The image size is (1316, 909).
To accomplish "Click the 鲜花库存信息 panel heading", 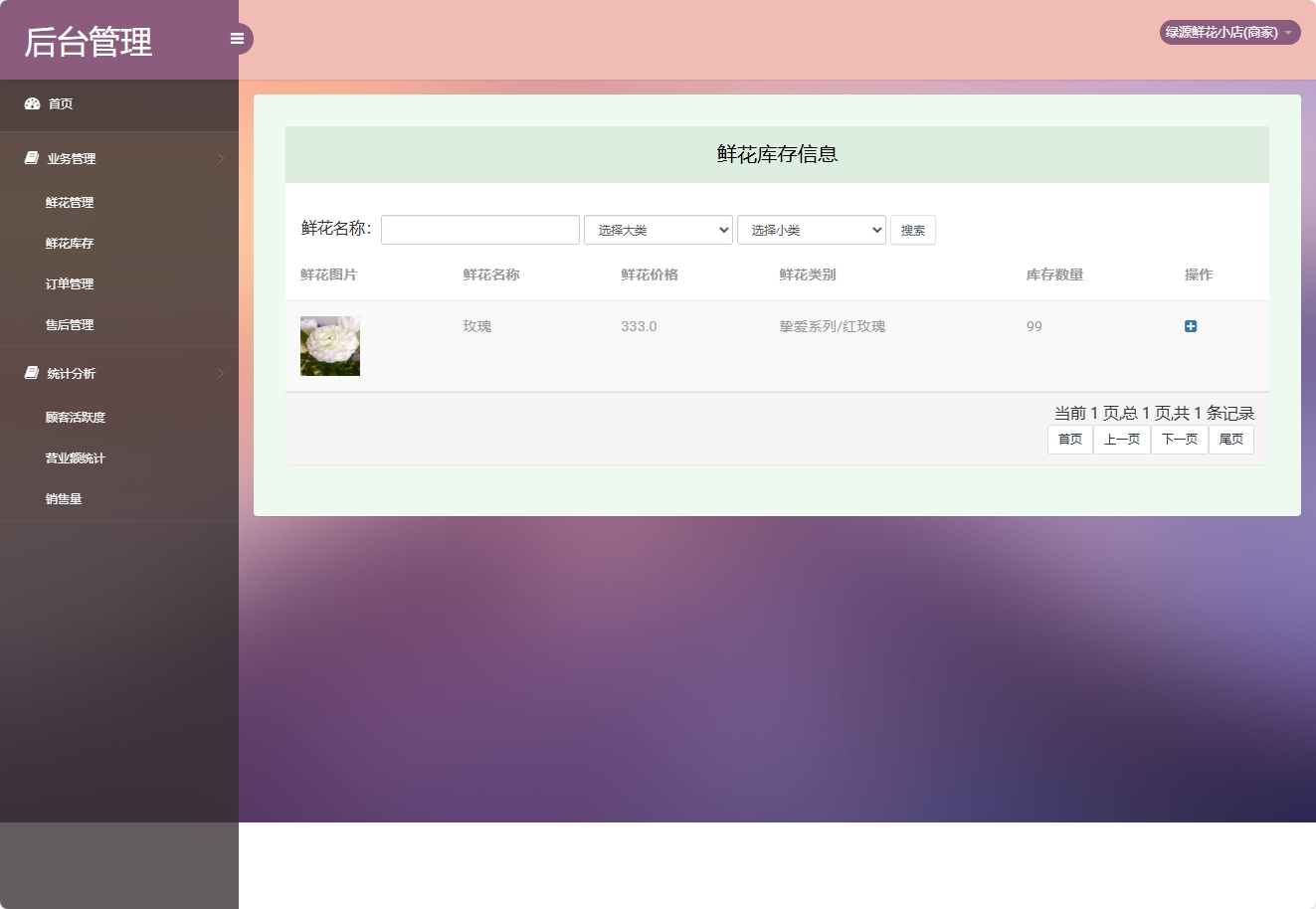I will (x=778, y=154).
